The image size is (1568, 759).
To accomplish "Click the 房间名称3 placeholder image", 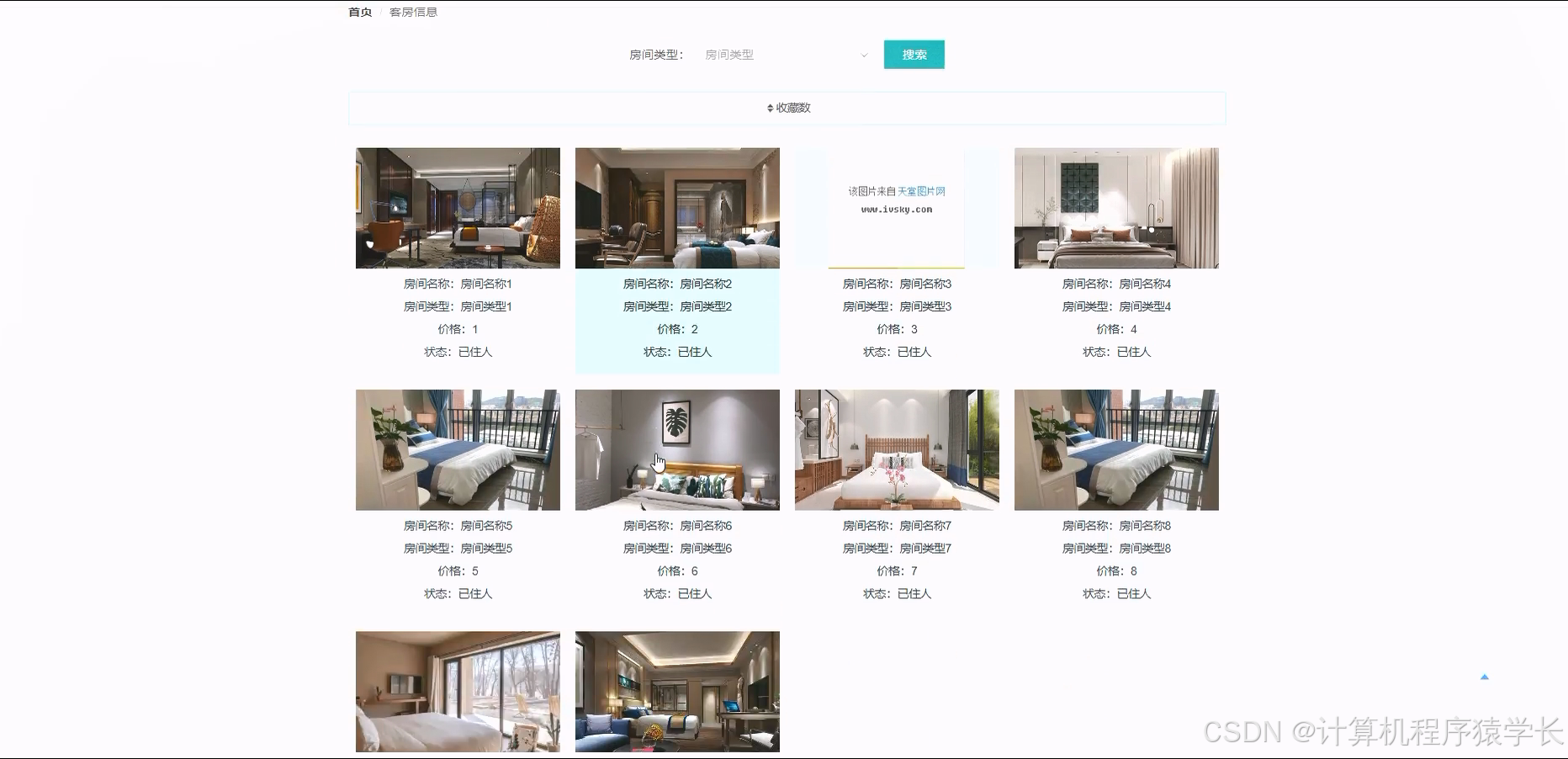I will [x=897, y=208].
